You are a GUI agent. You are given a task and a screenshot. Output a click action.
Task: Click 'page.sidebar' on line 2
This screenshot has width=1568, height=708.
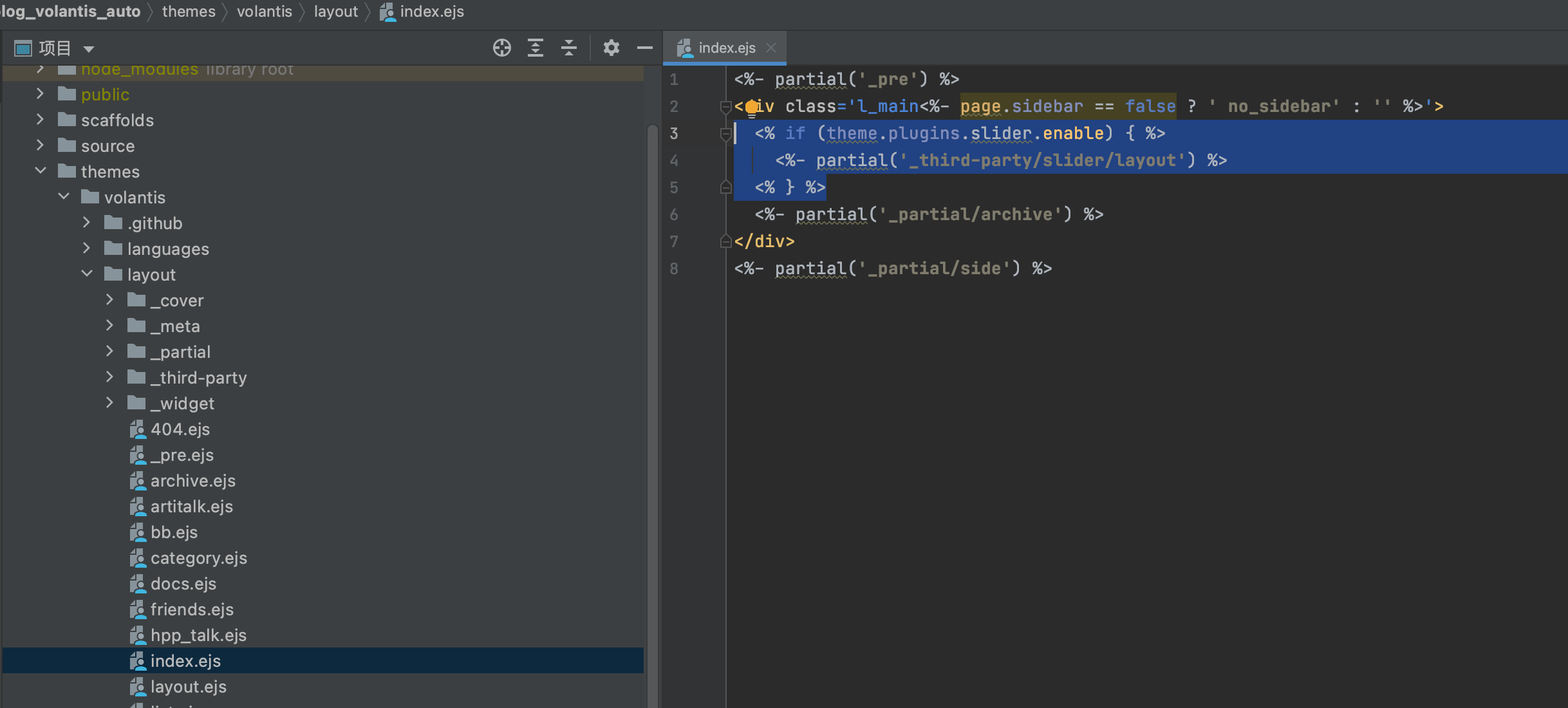(1022, 106)
